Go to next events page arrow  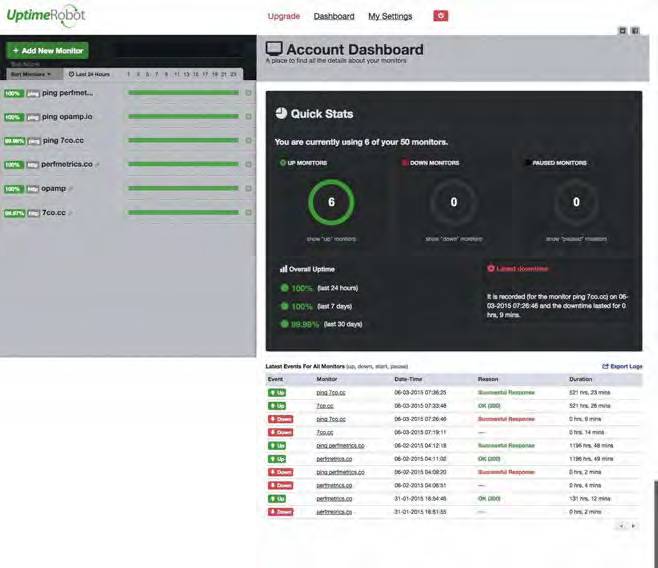633,526
